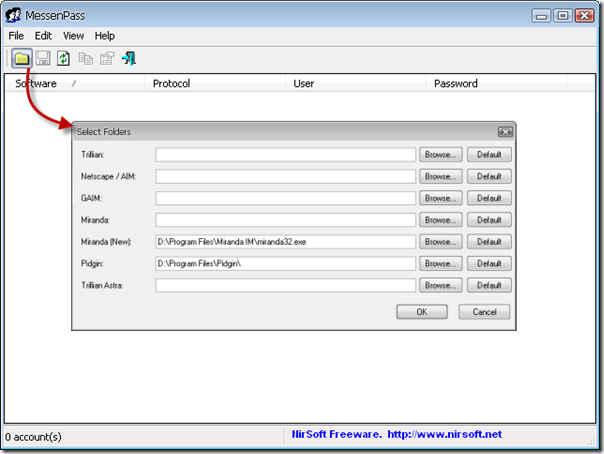Cancel the Select Folders dialog
This screenshot has width=604, height=454.
484,312
